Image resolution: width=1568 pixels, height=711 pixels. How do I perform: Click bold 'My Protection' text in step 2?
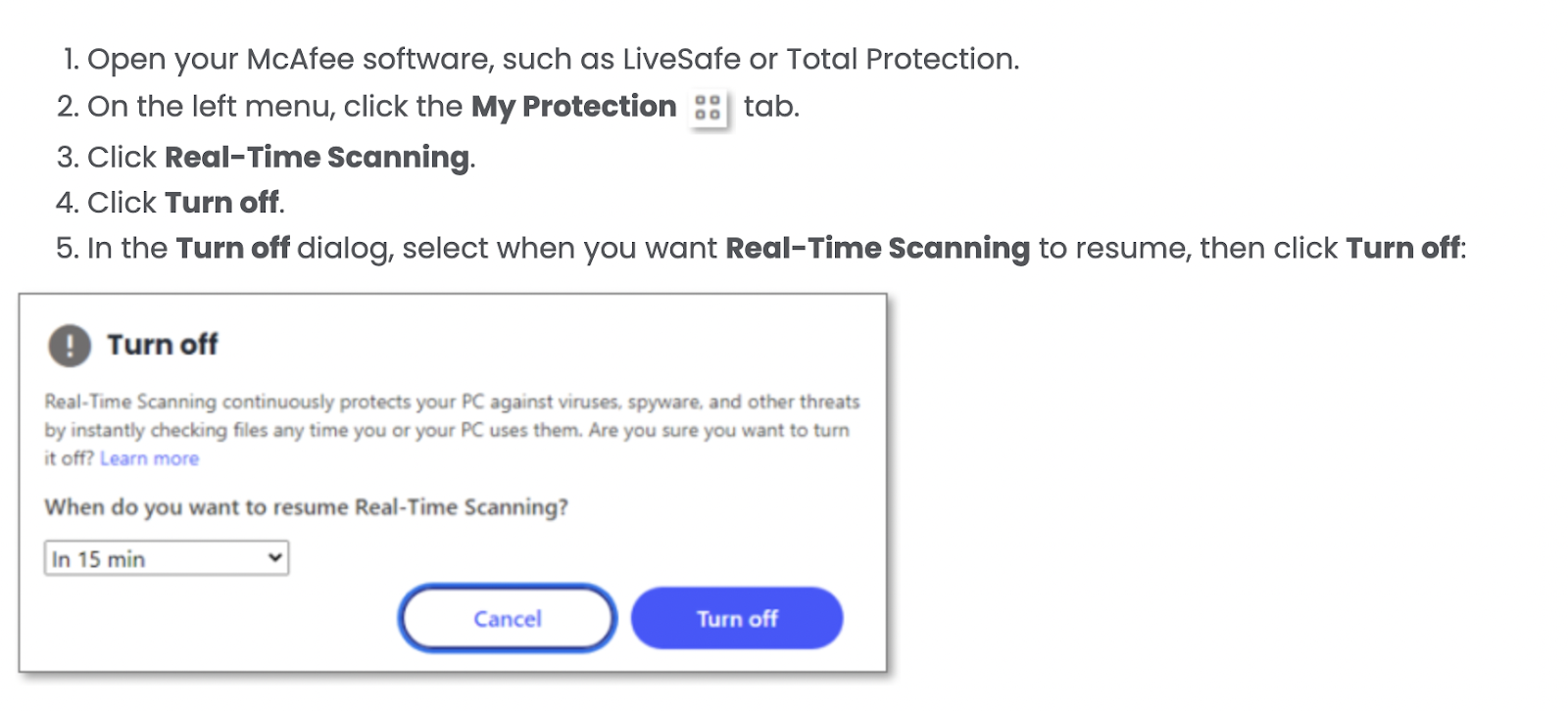573,106
